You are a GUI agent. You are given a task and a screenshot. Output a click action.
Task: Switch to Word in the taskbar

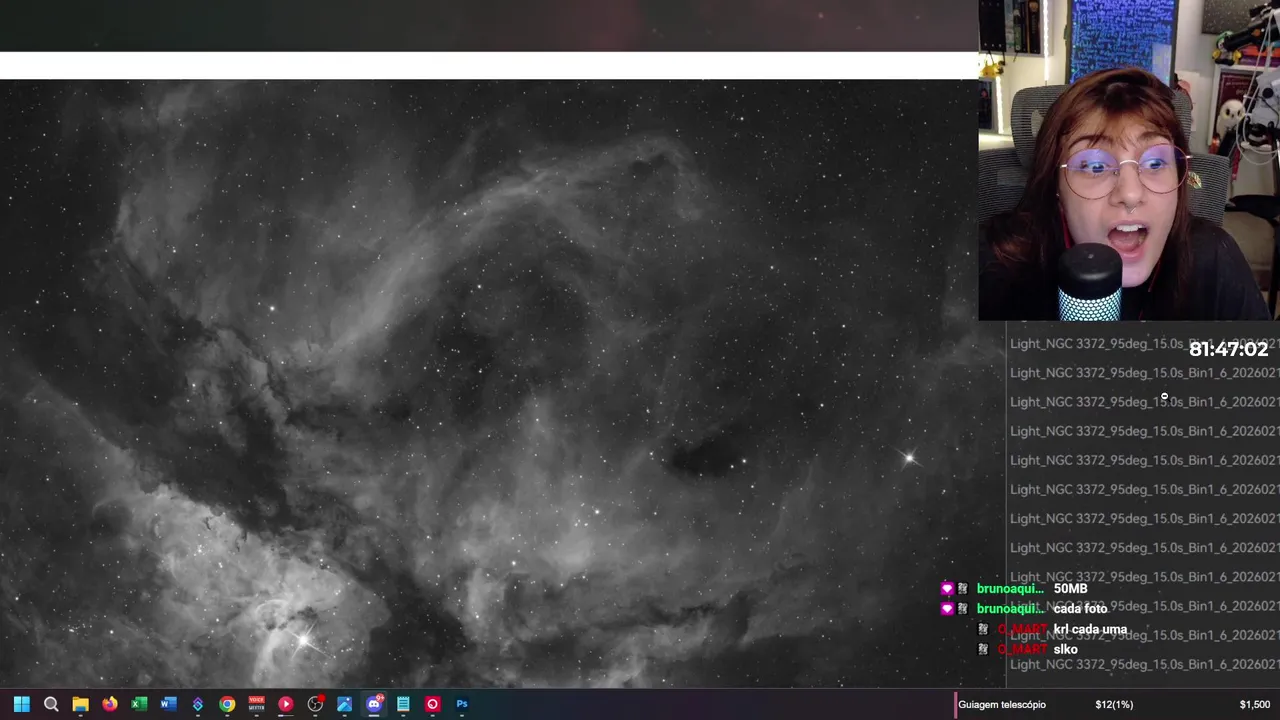point(168,704)
